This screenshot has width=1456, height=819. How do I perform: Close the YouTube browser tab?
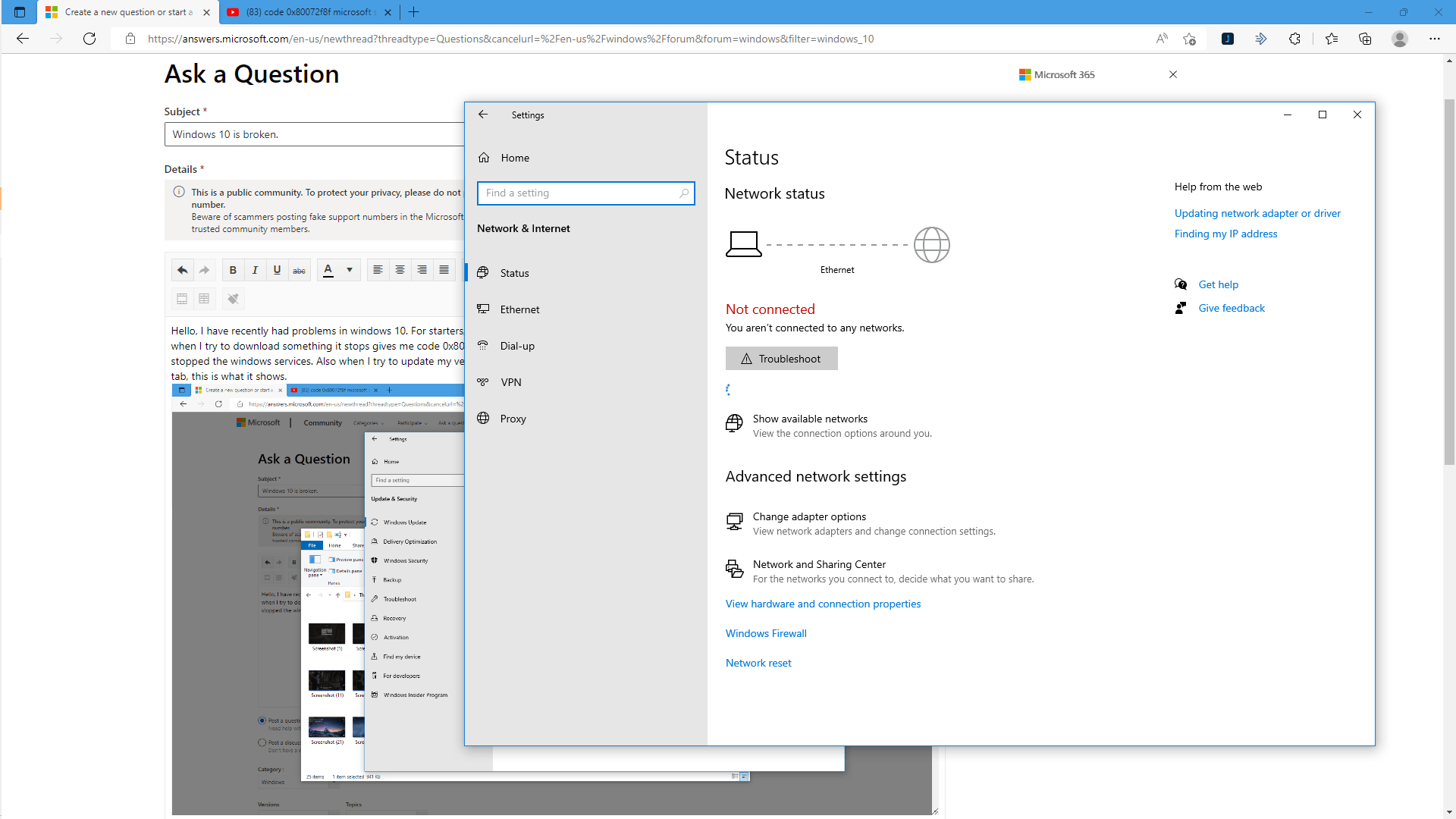388,12
